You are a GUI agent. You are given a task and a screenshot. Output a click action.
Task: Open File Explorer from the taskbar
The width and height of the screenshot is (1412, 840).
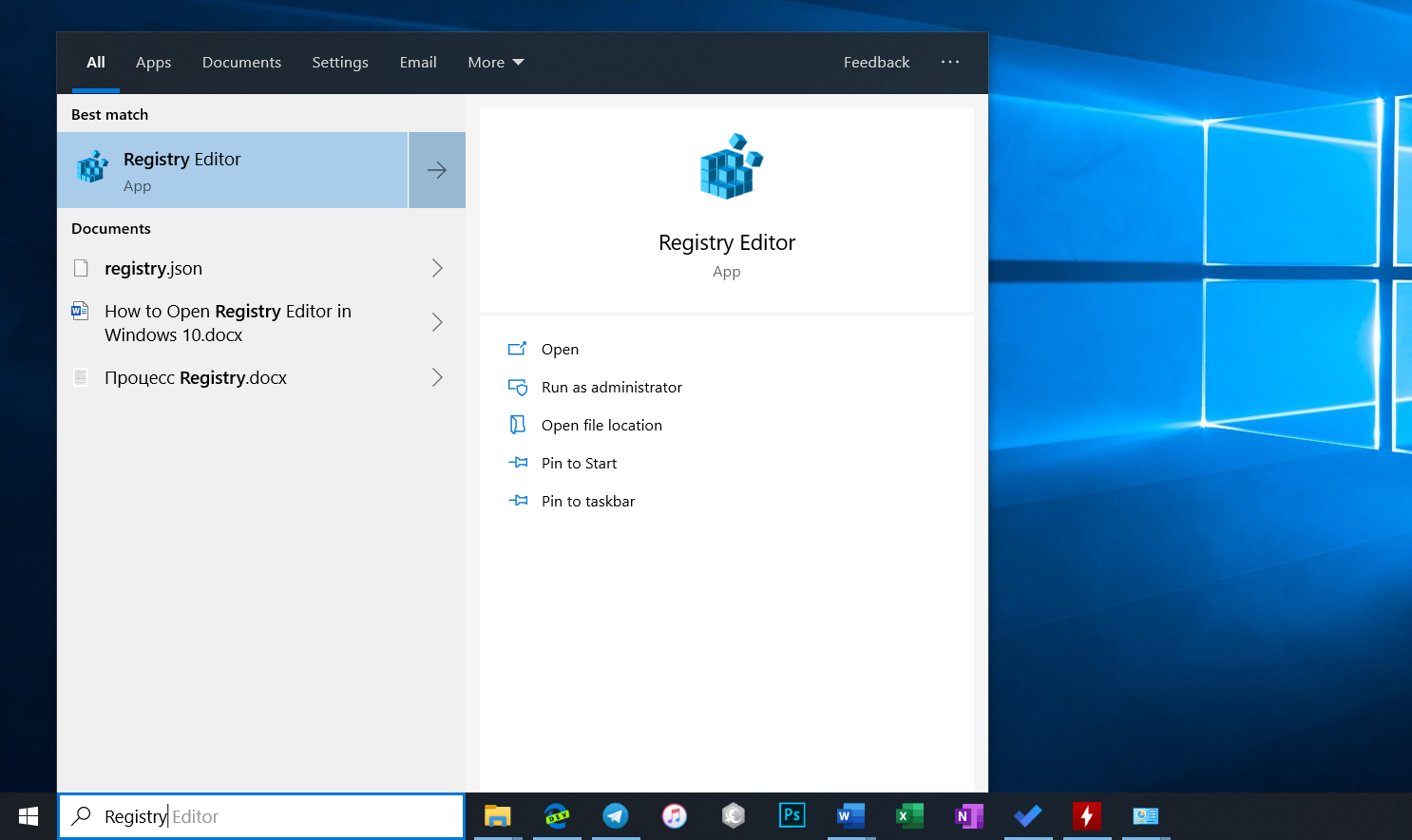498,815
